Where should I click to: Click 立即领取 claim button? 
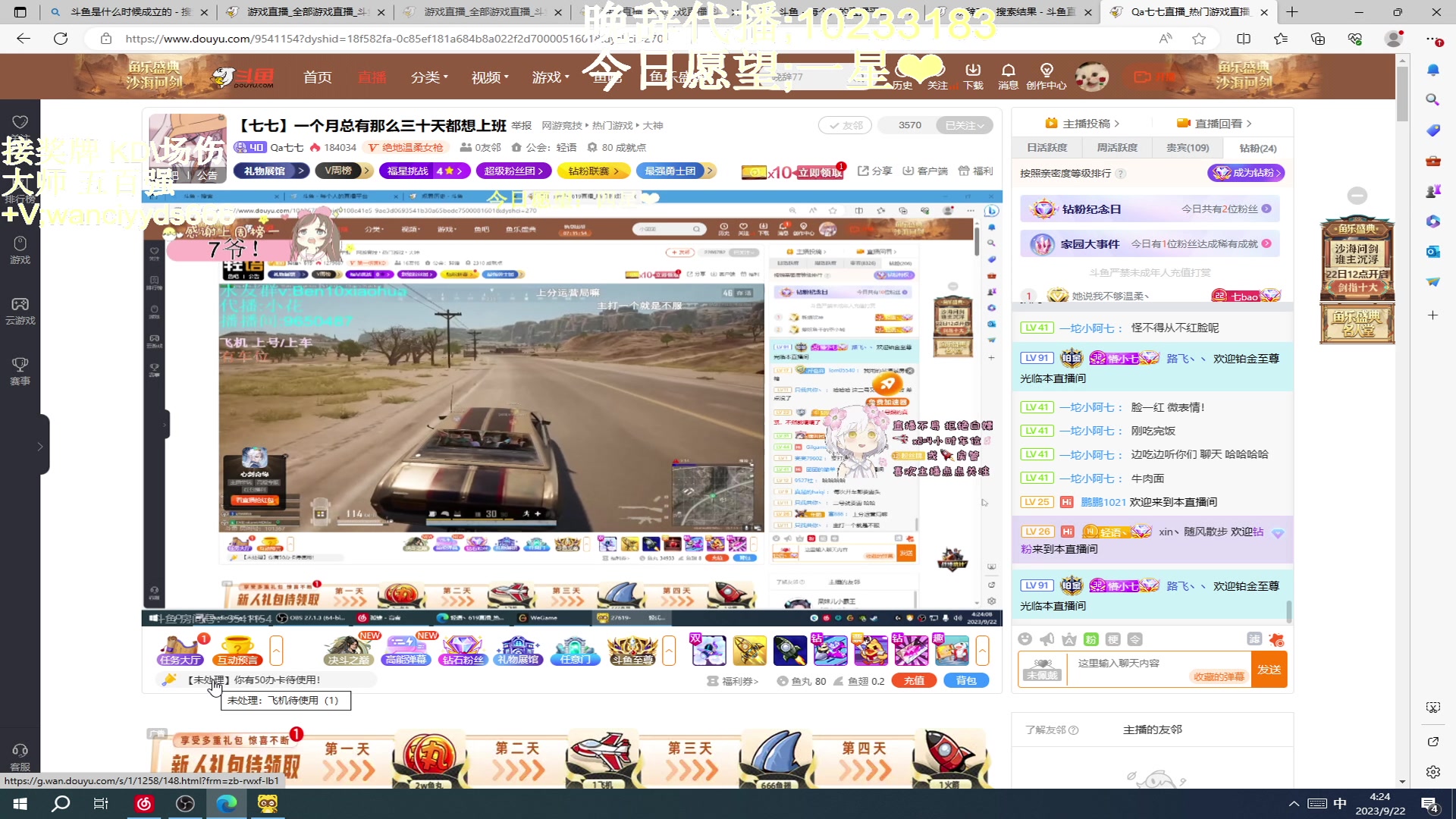(x=819, y=173)
